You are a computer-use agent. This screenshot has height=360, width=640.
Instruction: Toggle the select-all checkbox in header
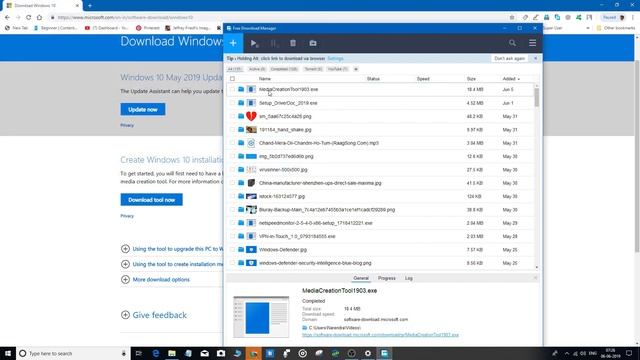[232, 78]
